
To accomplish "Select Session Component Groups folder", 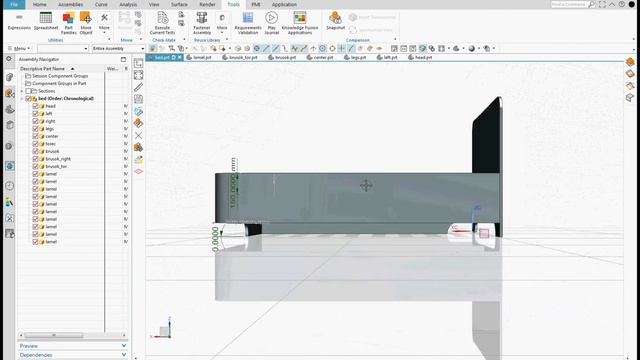I will coord(60,76).
